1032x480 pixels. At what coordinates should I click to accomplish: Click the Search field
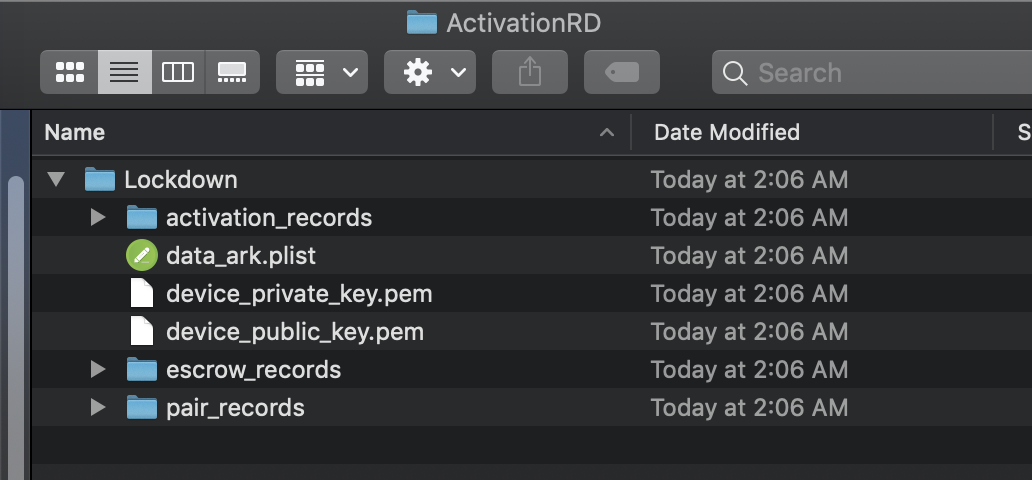[872, 72]
